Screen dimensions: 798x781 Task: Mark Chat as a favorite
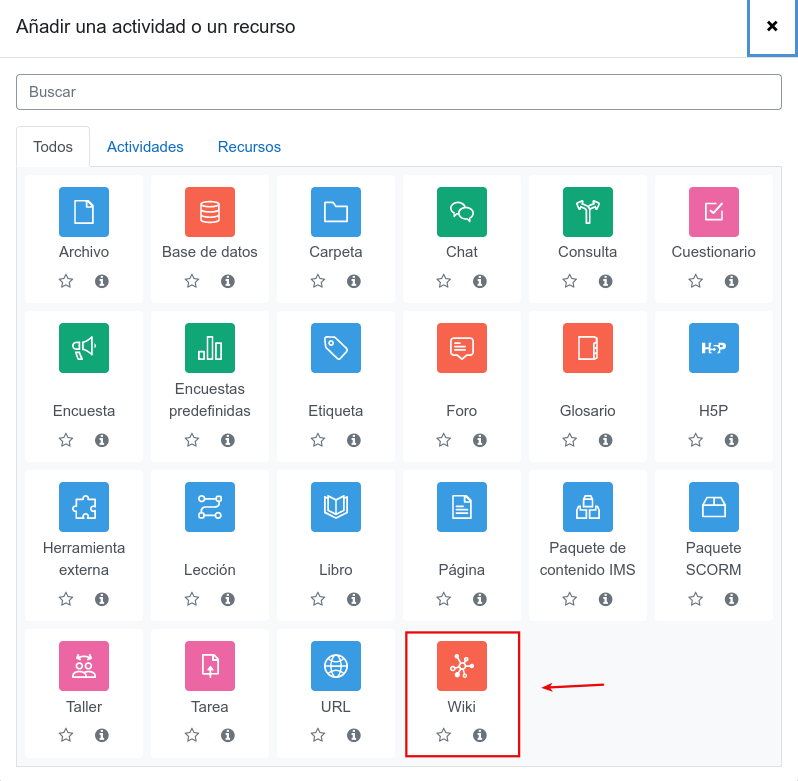click(444, 281)
